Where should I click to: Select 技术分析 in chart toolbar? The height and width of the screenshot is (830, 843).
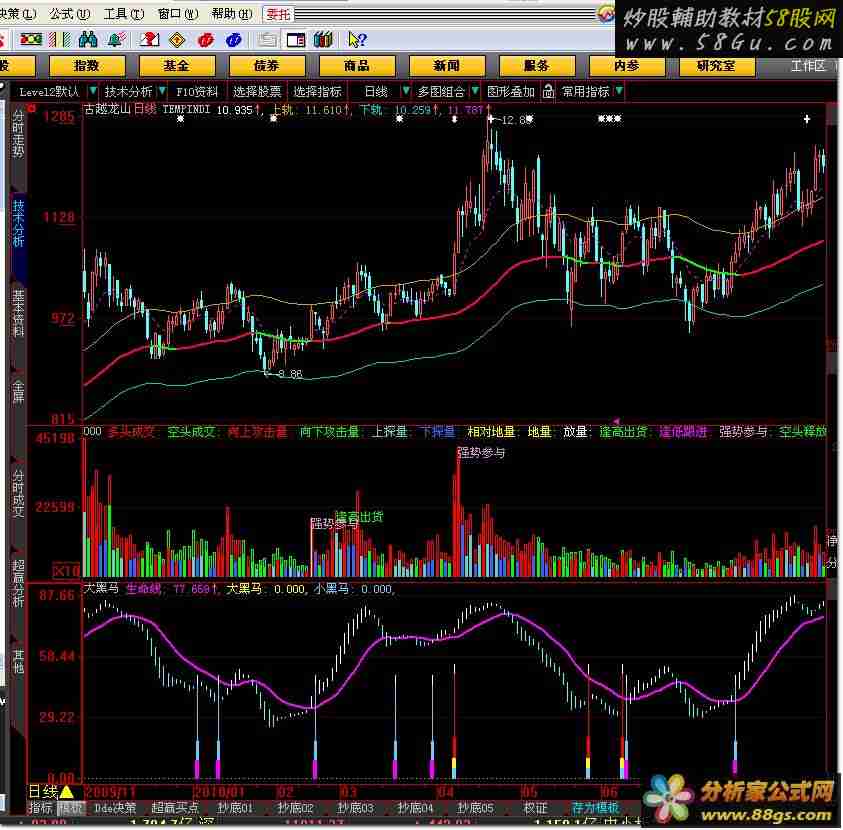click(128, 91)
